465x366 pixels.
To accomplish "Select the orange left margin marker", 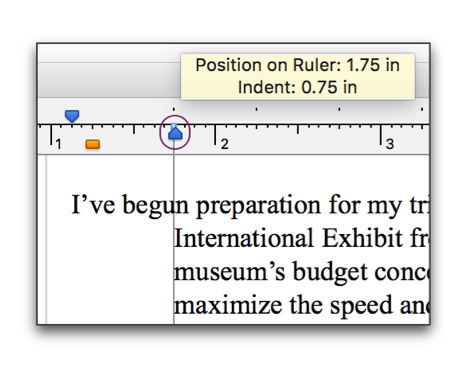I will click(x=93, y=144).
